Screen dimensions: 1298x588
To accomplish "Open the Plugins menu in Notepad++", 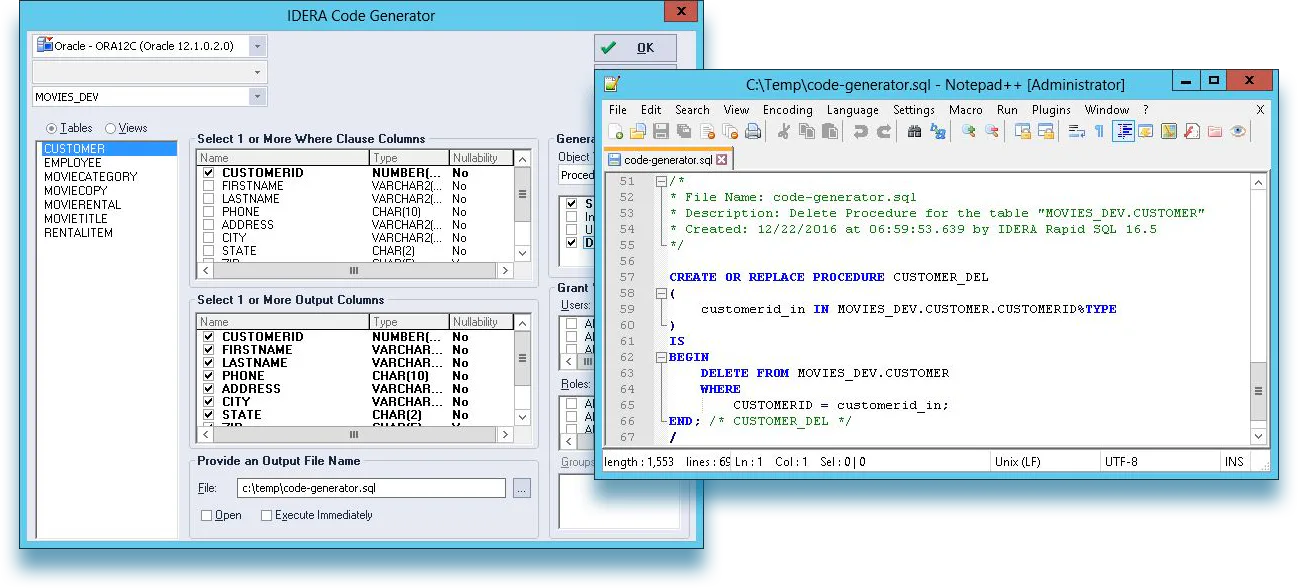I will pos(1051,110).
